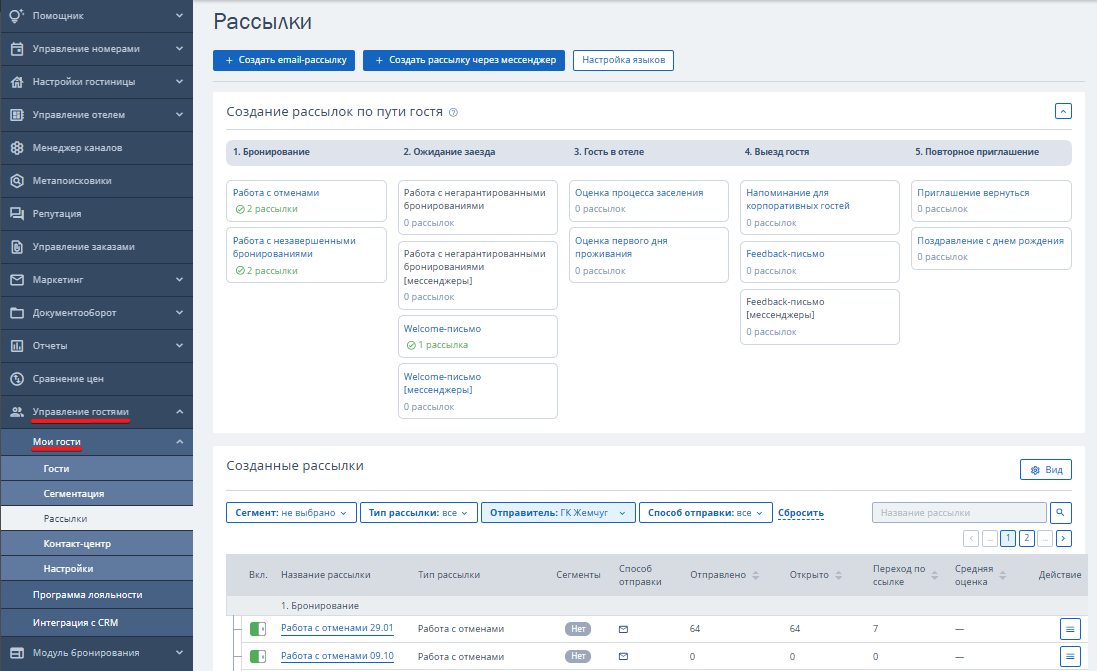Viewport: 1097px width, 671px height.
Task: Expand the Маркетинг sidebar menu
Action: (97, 280)
